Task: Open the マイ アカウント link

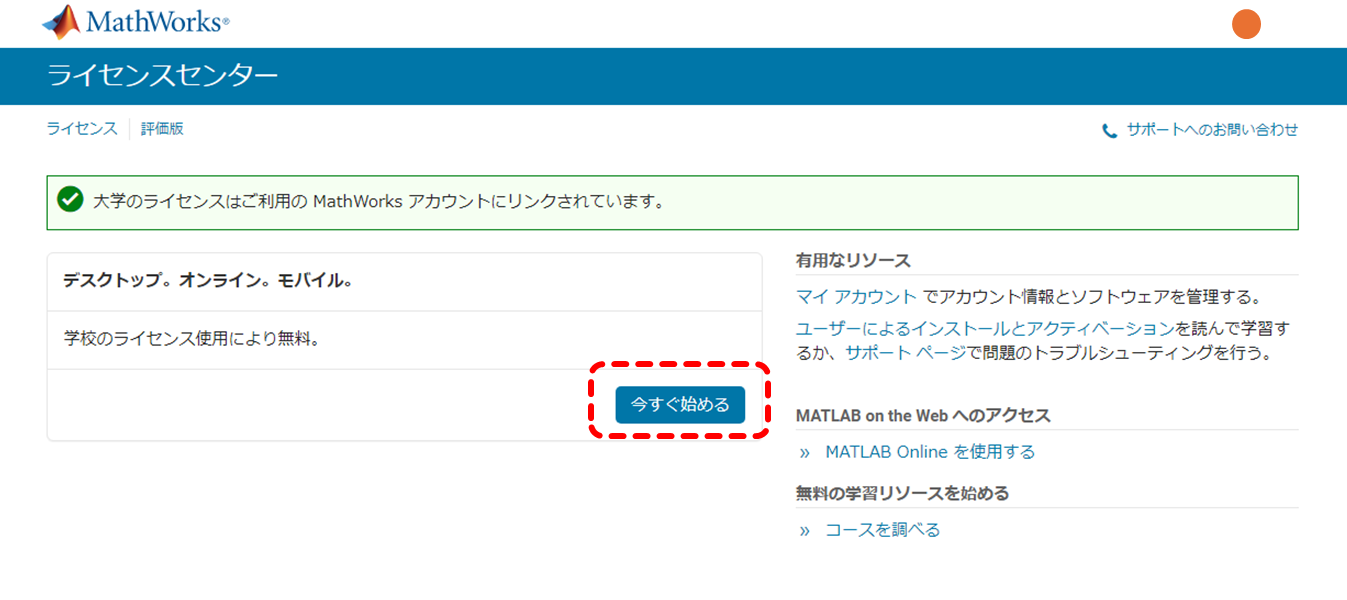Action: click(x=856, y=297)
